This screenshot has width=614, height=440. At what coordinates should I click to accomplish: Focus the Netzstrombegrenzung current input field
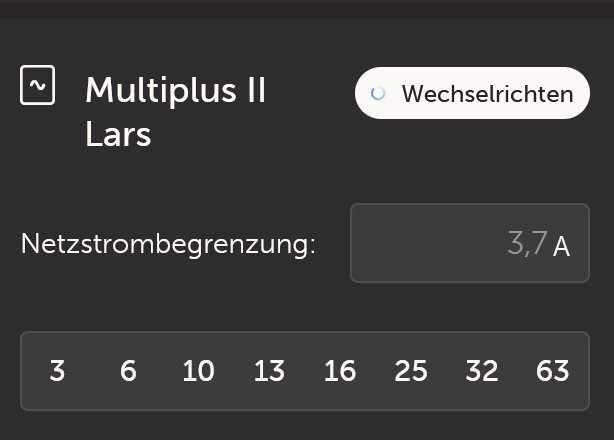[469, 243]
